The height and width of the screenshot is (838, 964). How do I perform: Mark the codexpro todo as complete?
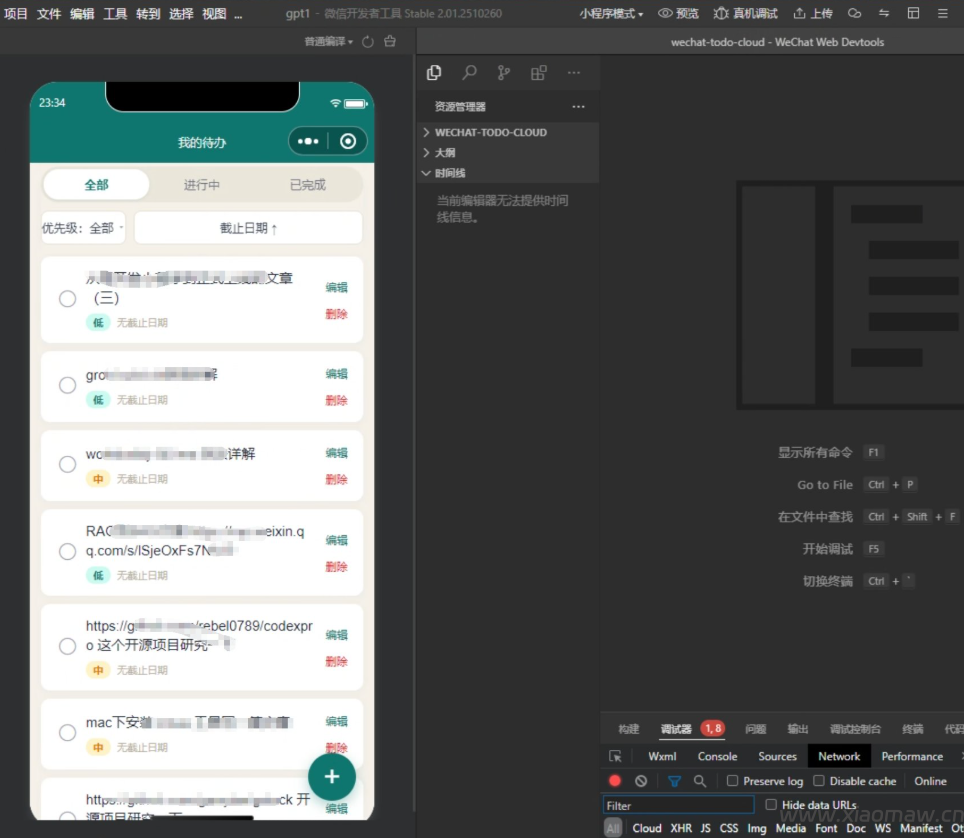(x=68, y=646)
